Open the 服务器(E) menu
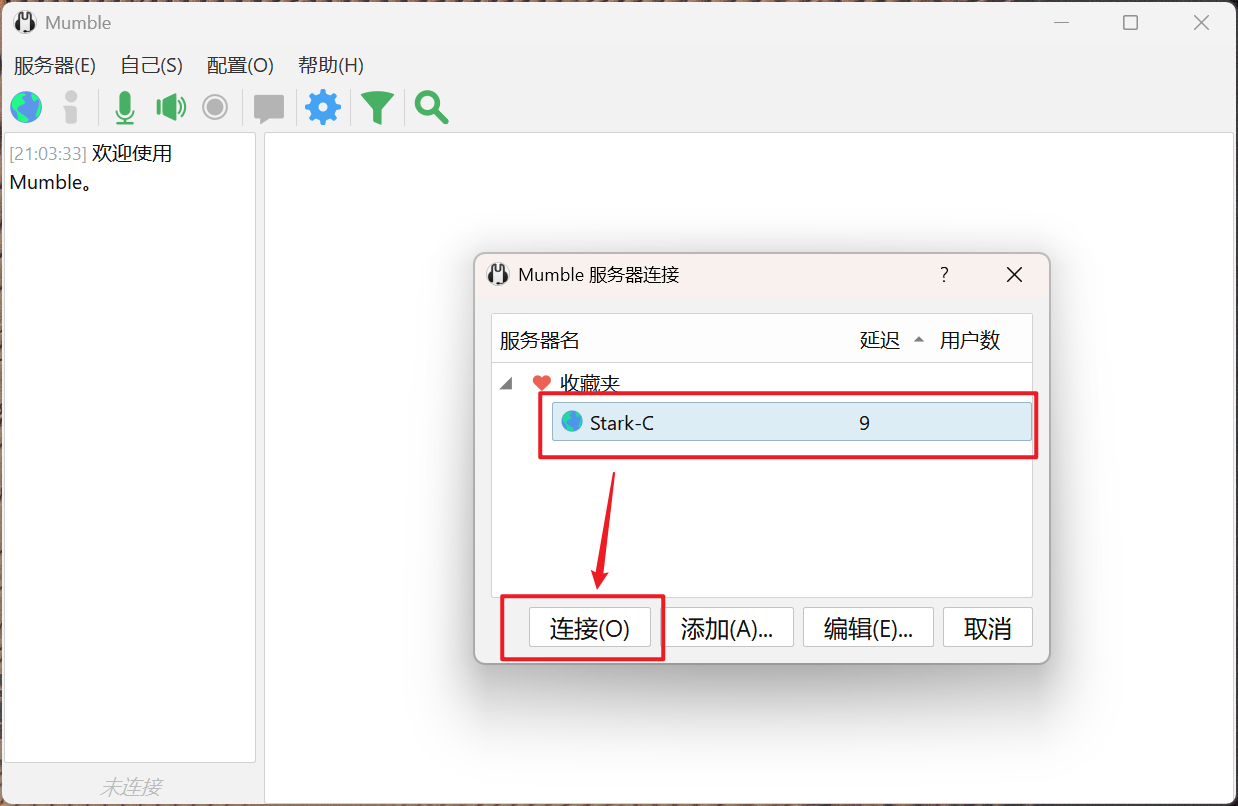This screenshot has height=806, width=1238. 55,65
